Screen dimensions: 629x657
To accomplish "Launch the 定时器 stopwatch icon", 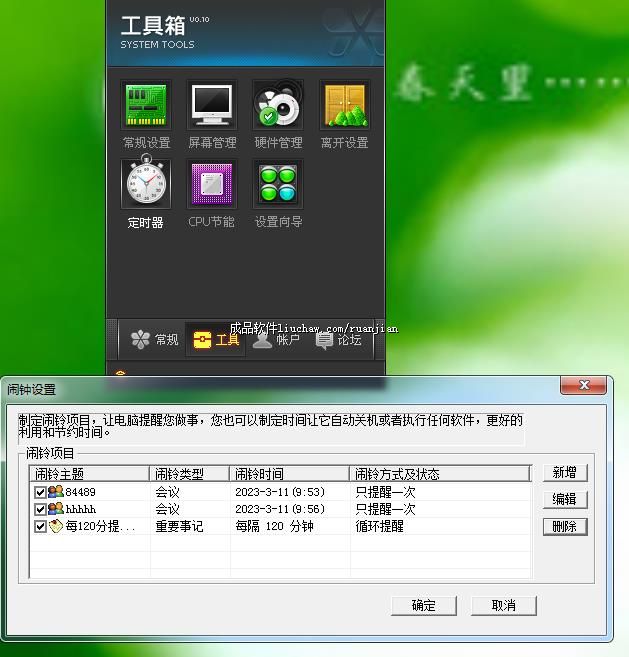I will [x=146, y=183].
